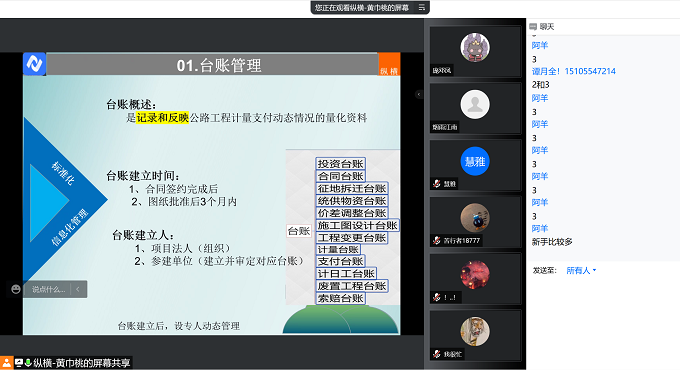Click the first 阿羊 name in chat
Screen dimensions: 680x370
540,46
